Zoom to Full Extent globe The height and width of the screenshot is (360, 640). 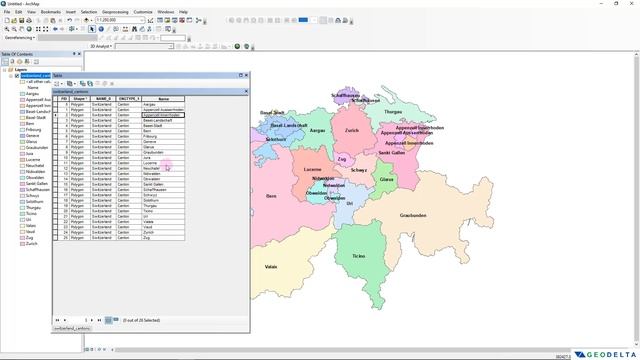click(x=29, y=29)
